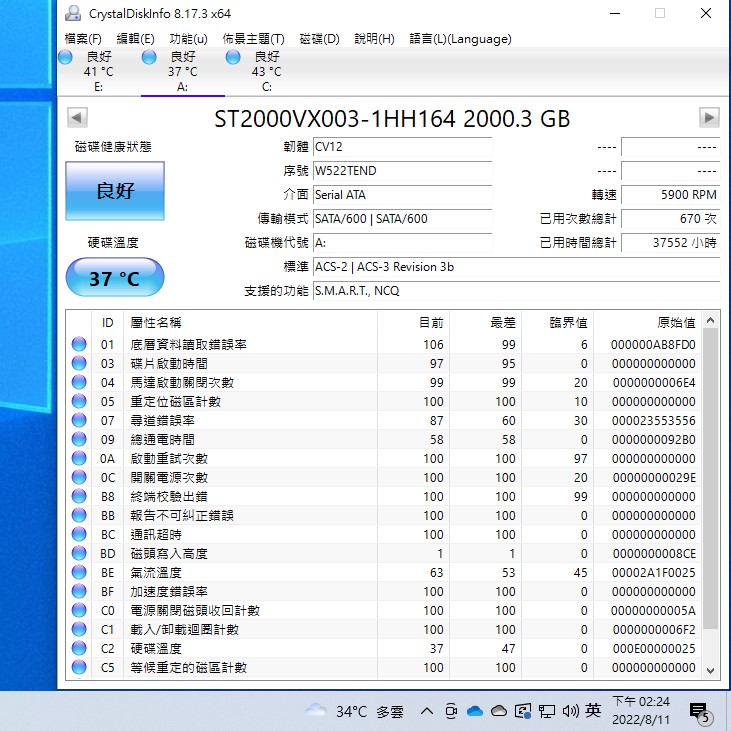Open the notification center icon

699,712
